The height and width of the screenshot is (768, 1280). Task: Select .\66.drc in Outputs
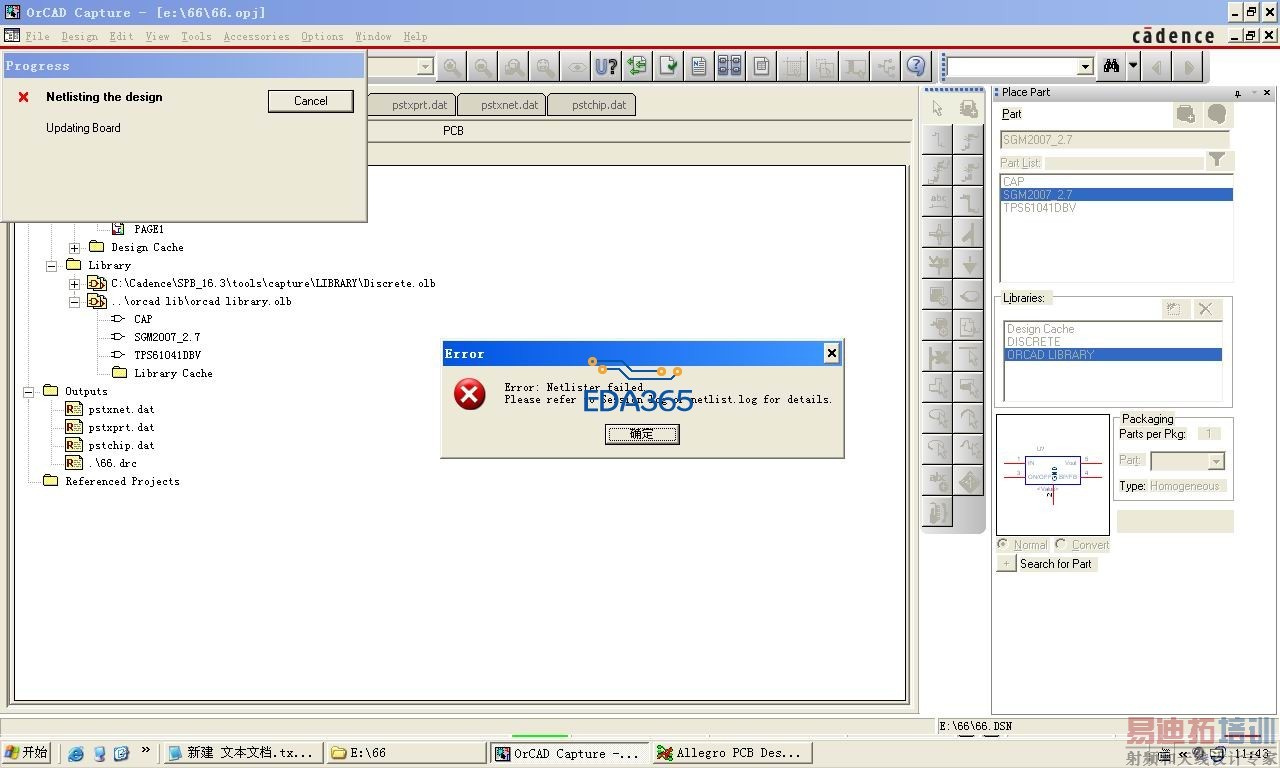(x=112, y=463)
